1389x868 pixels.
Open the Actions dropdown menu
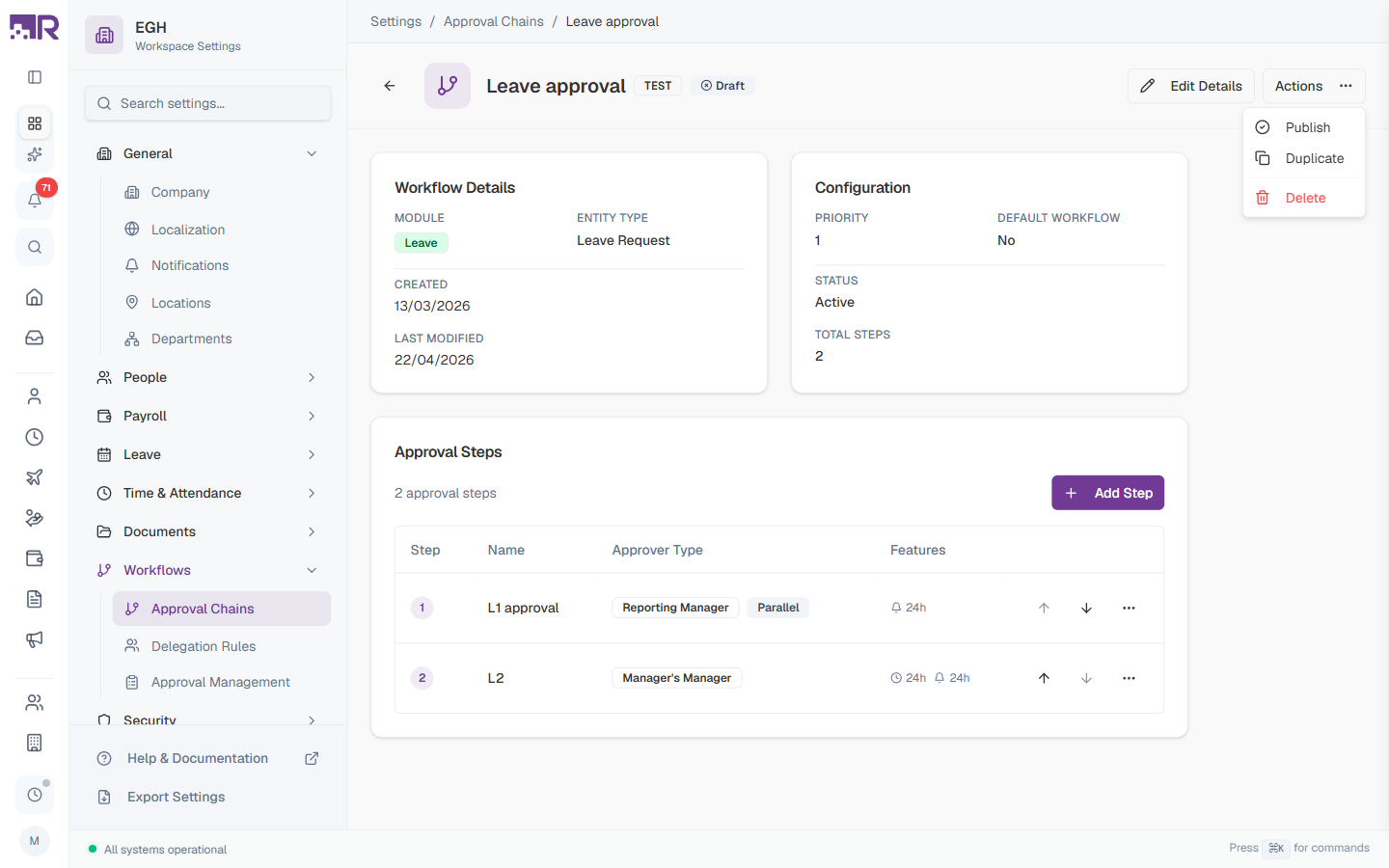click(x=1314, y=86)
